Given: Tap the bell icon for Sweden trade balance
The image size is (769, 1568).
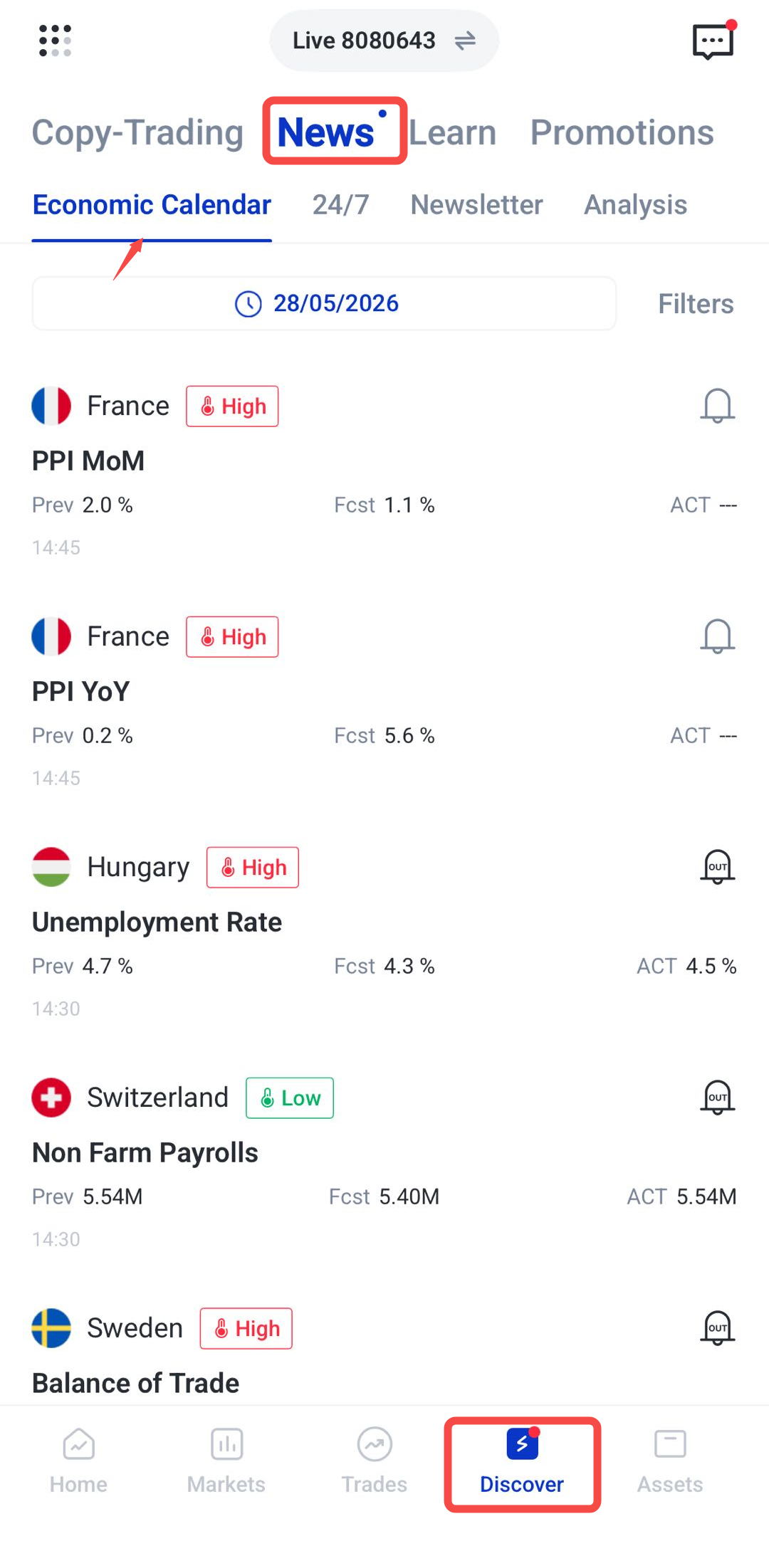Looking at the screenshot, I should [x=717, y=1328].
